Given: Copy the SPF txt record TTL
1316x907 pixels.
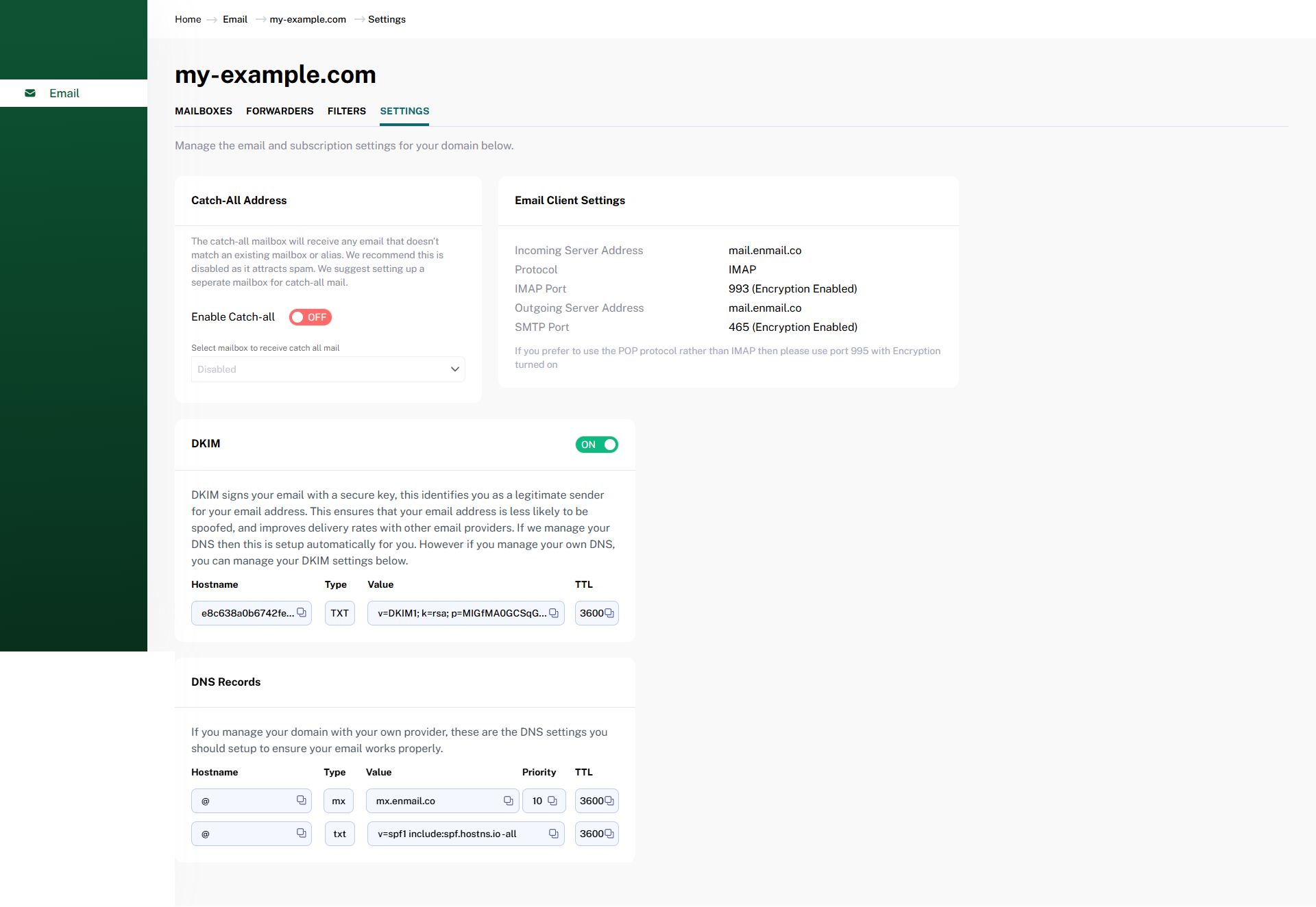Looking at the screenshot, I should point(609,833).
